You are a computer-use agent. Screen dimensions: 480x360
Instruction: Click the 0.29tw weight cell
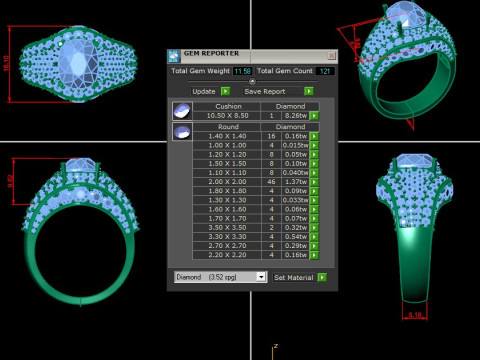pyautogui.click(x=295, y=246)
